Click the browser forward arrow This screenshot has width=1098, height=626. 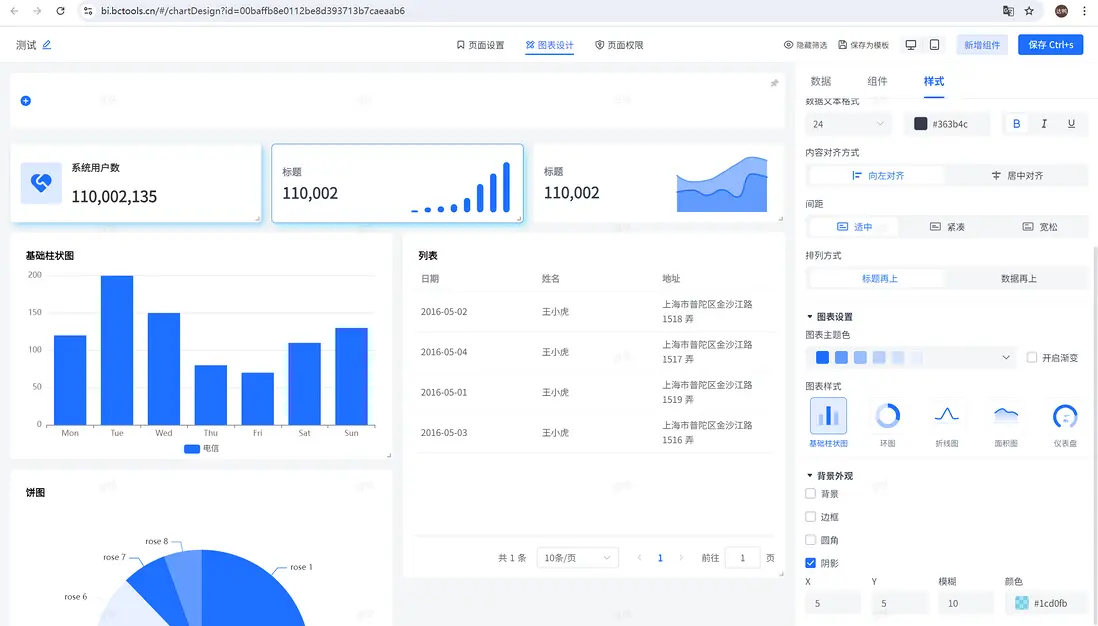point(37,11)
